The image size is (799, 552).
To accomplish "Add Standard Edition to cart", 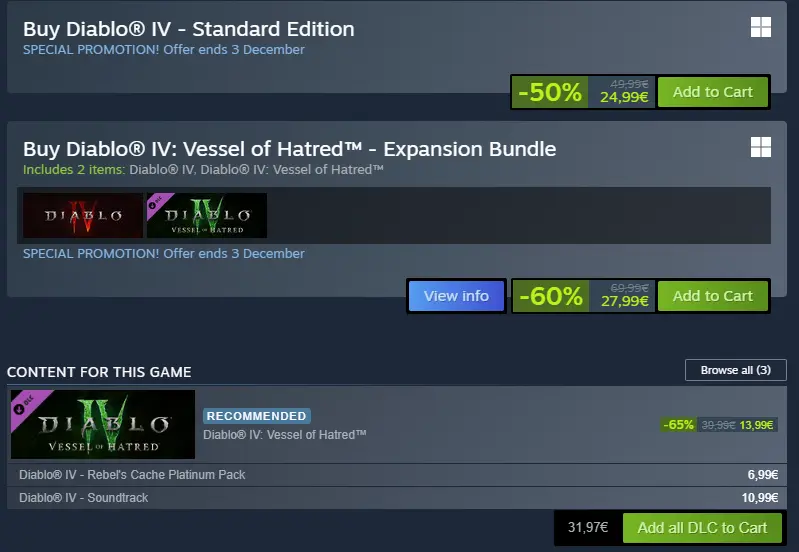I will click(712, 92).
